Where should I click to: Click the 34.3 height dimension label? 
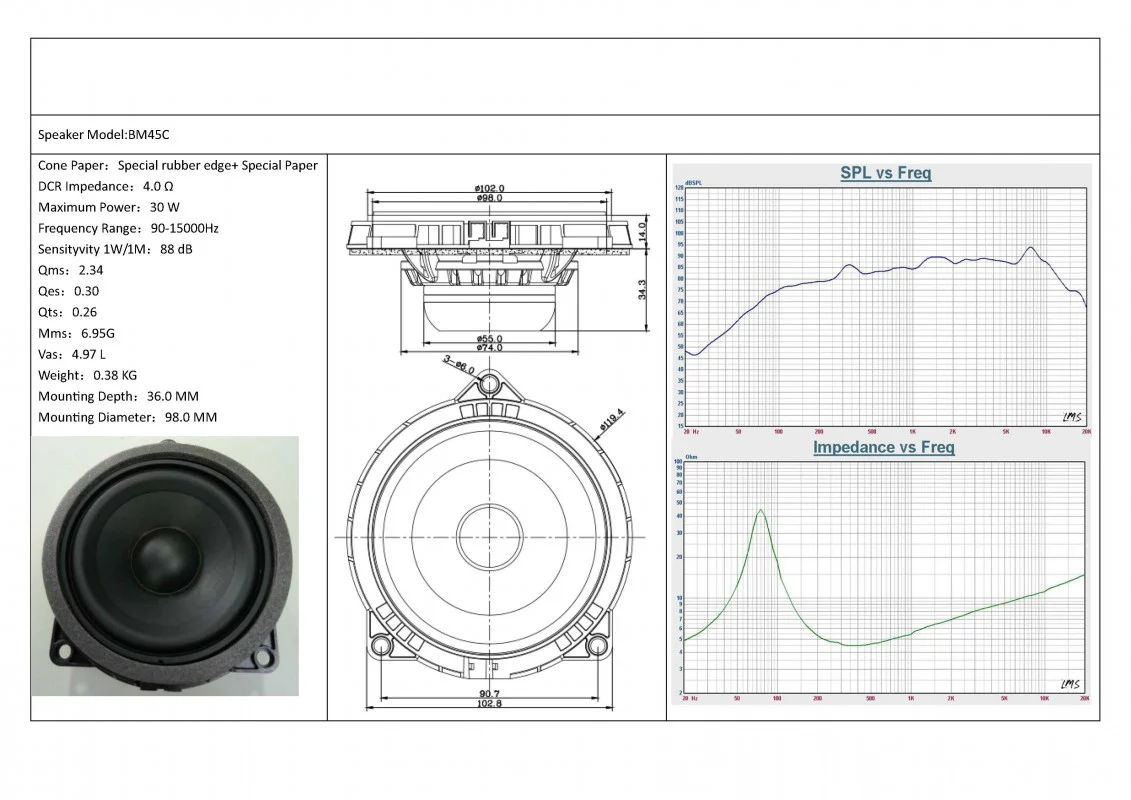click(x=642, y=290)
